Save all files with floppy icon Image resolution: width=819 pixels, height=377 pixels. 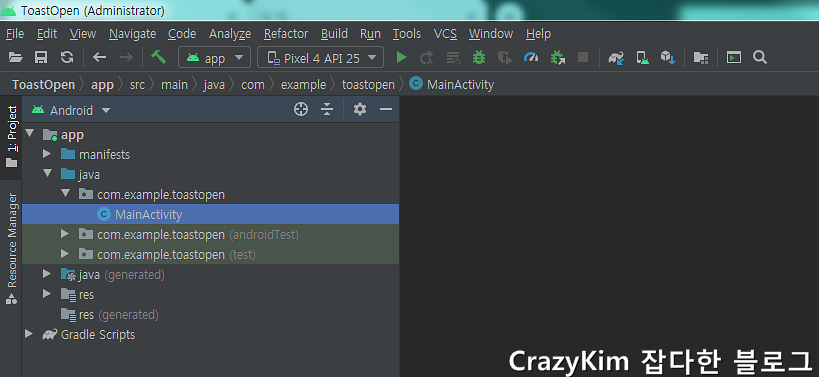pos(41,57)
